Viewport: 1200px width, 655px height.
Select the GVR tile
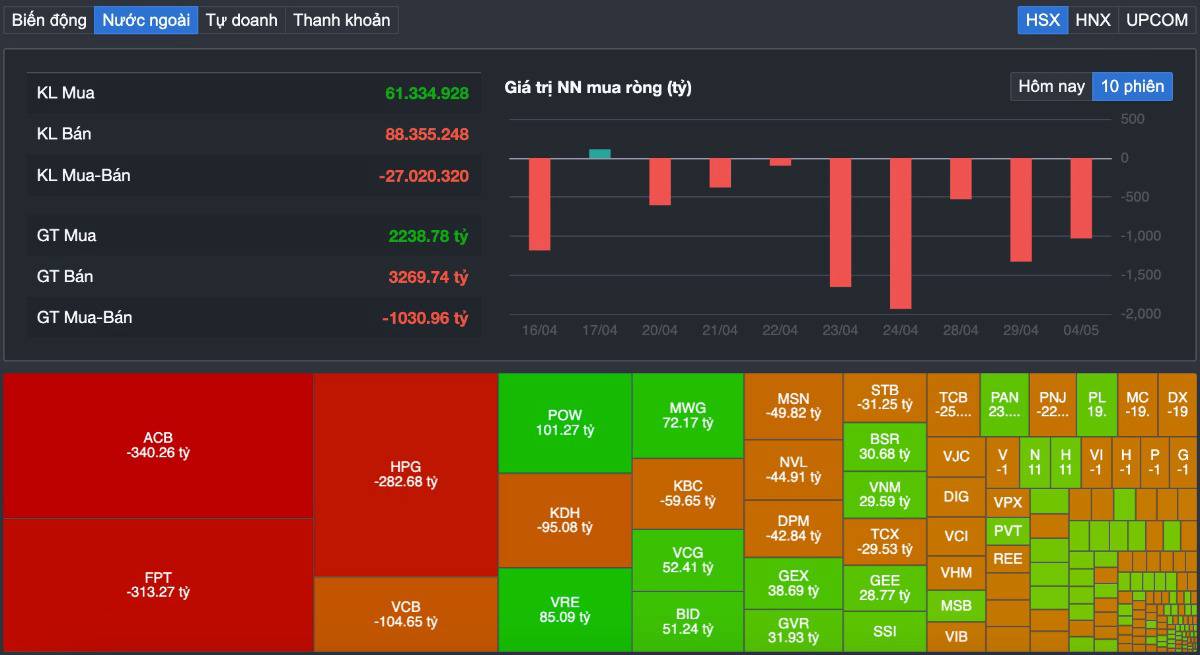(793, 630)
